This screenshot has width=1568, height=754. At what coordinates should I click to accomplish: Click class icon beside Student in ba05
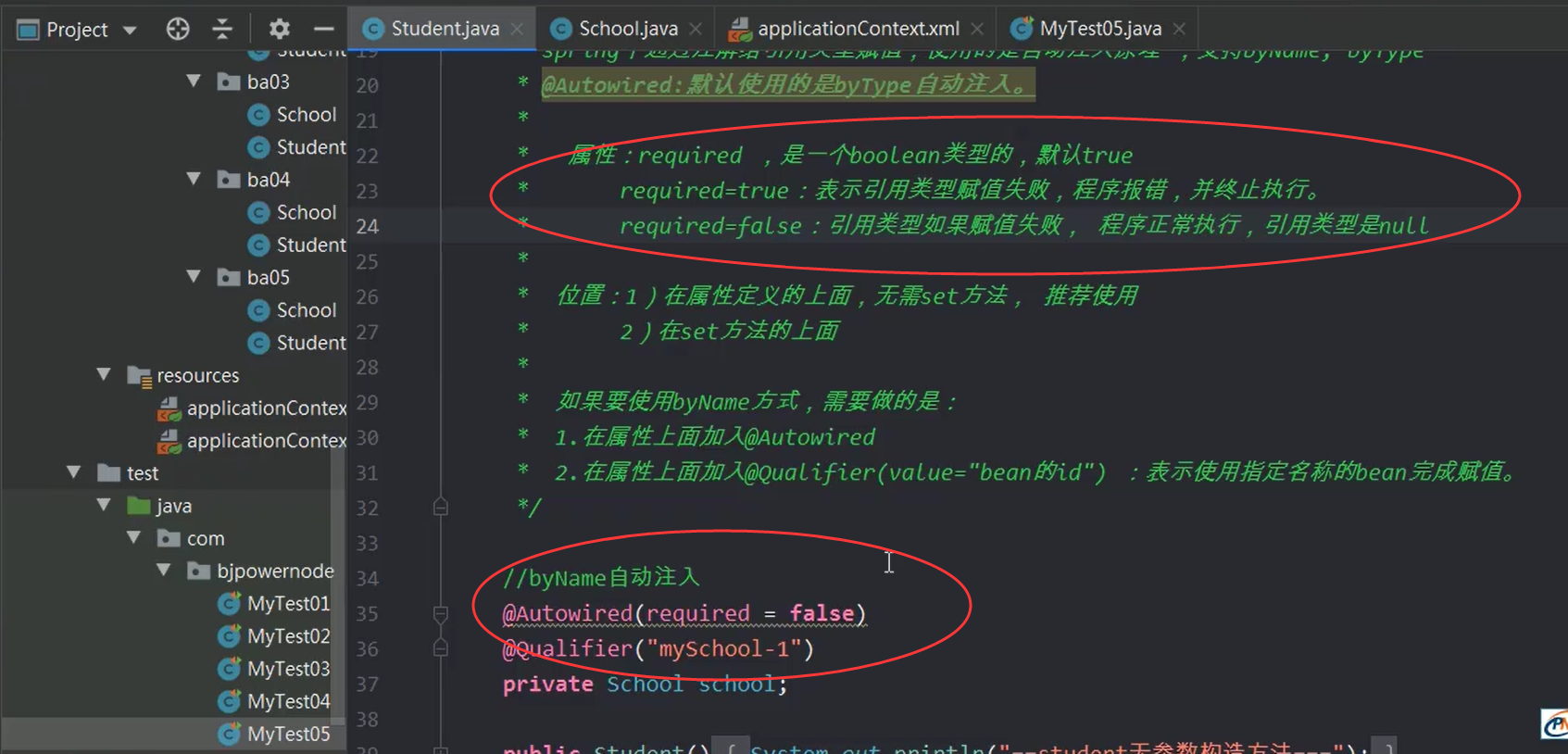pos(259,343)
